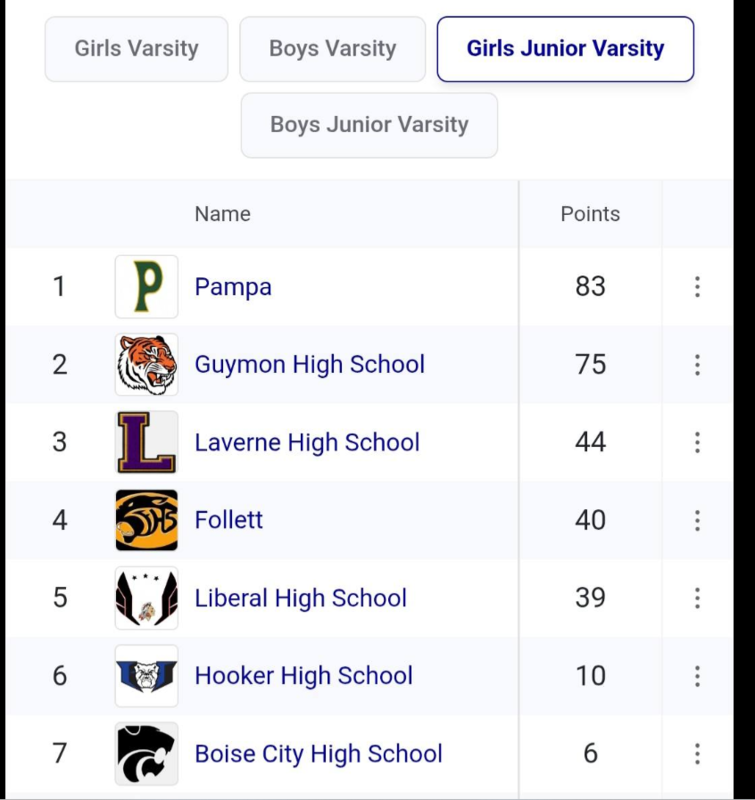Click the Name column header
755x800 pixels.
(222, 214)
